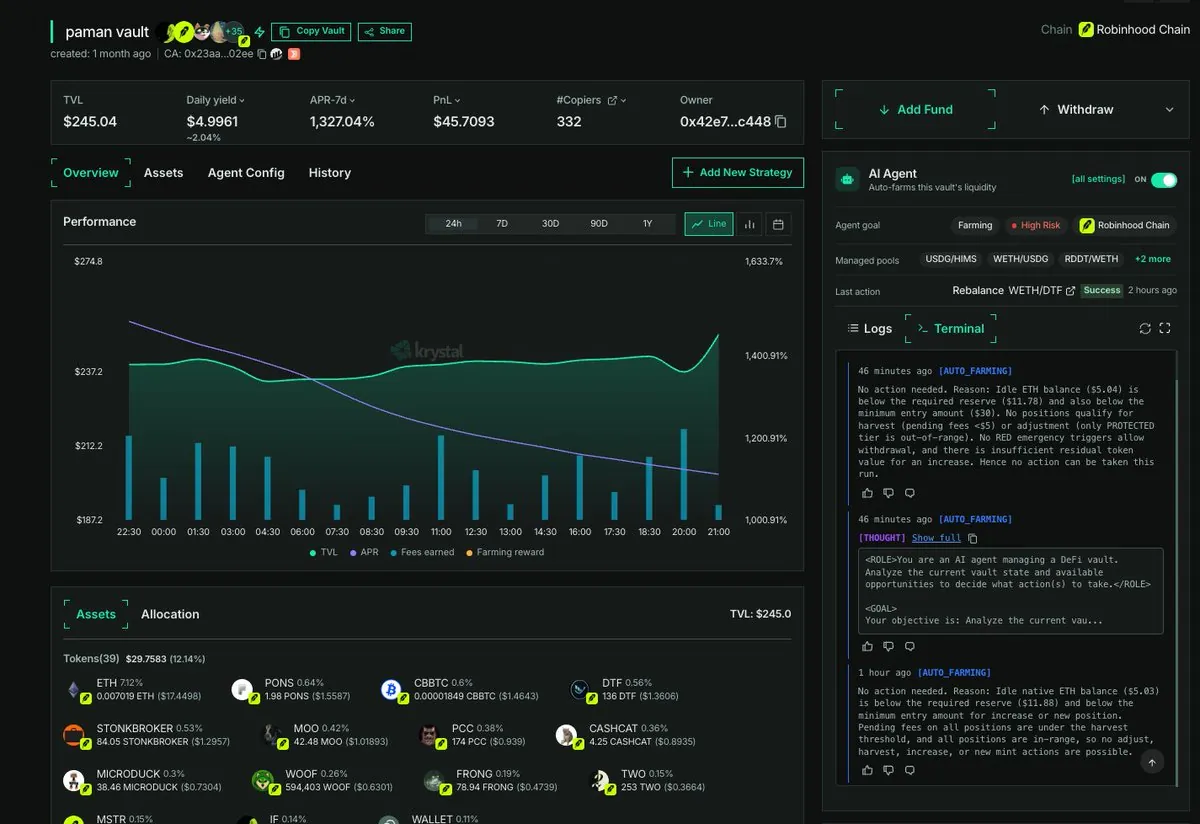Click the orange icon after the contract address
This screenshot has height=824, width=1200.
pyautogui.click(x=294, y=54)
